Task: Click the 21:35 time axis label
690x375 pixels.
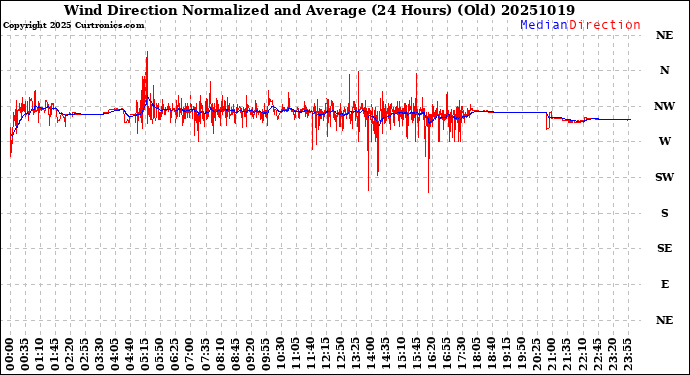Action: point(565,355)
